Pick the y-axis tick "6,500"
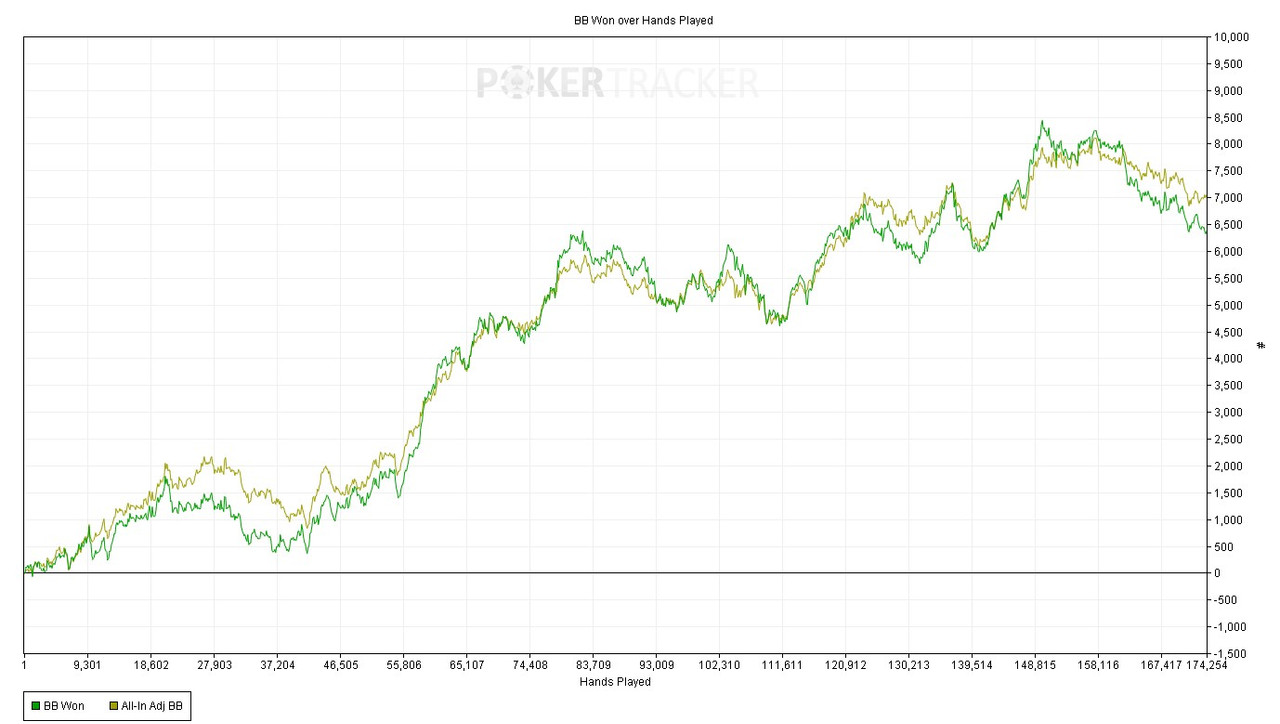Viewport: 1280px width, 724px height. (1228, 225)
